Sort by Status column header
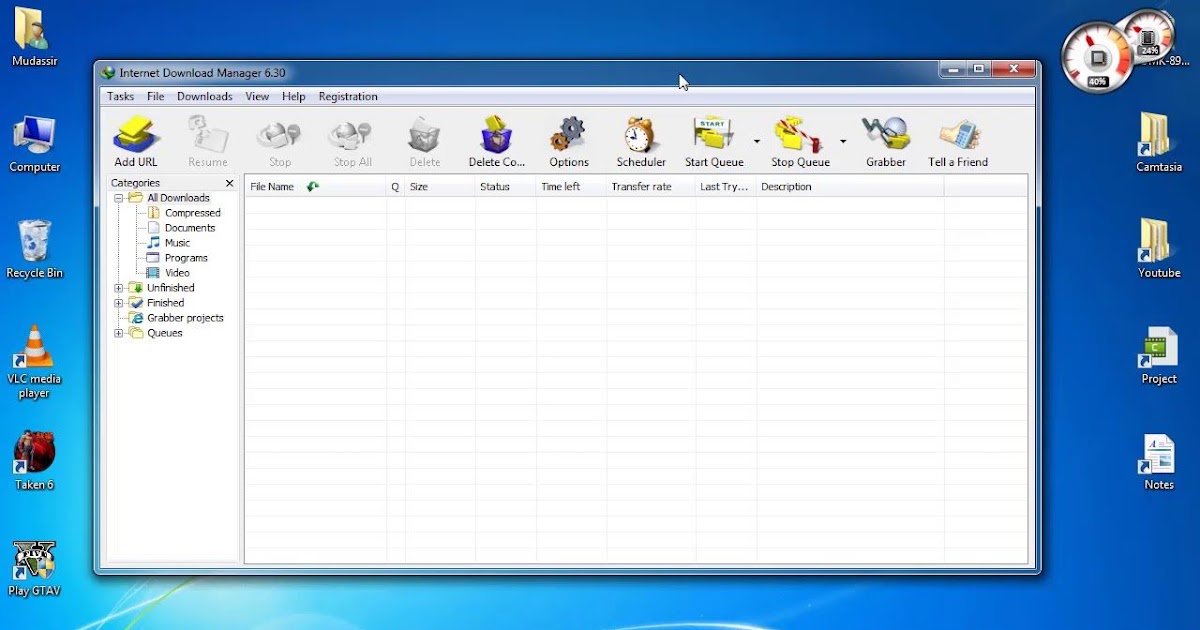Viewport: 1200px width, 630px height. click(506, 187)
